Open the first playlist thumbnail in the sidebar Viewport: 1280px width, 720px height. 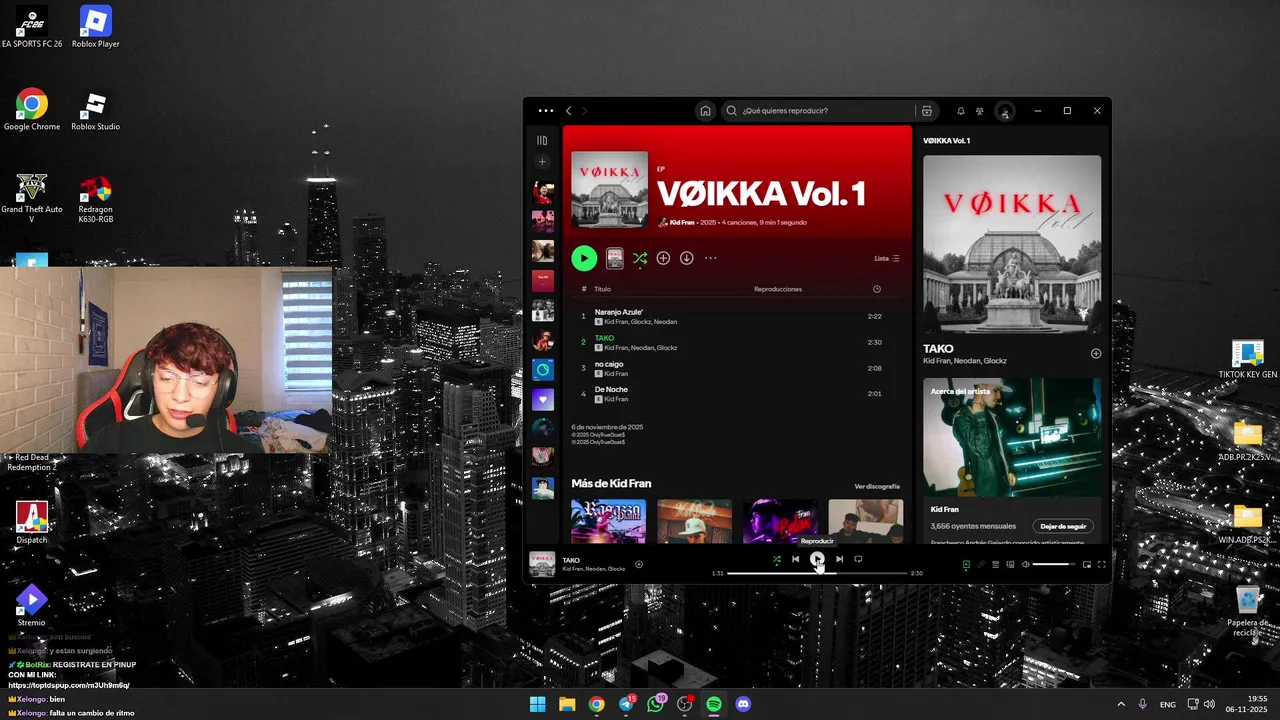point(542,192)
